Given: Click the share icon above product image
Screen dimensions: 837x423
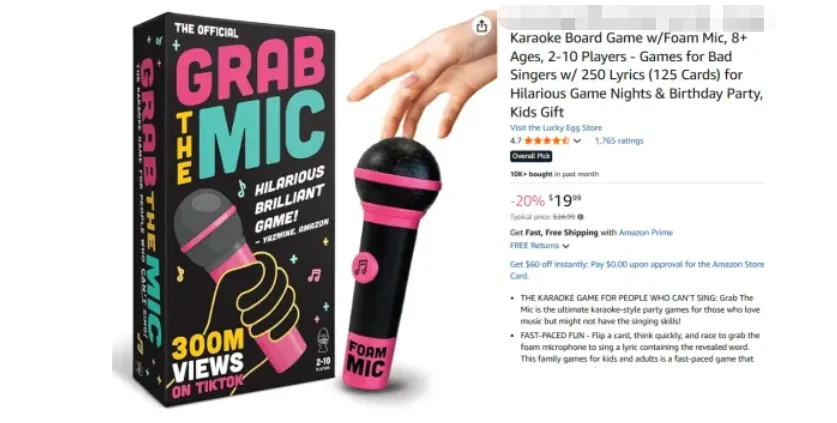Looking at the screenshot, I should pyautogui.click(x=481, y=26).
